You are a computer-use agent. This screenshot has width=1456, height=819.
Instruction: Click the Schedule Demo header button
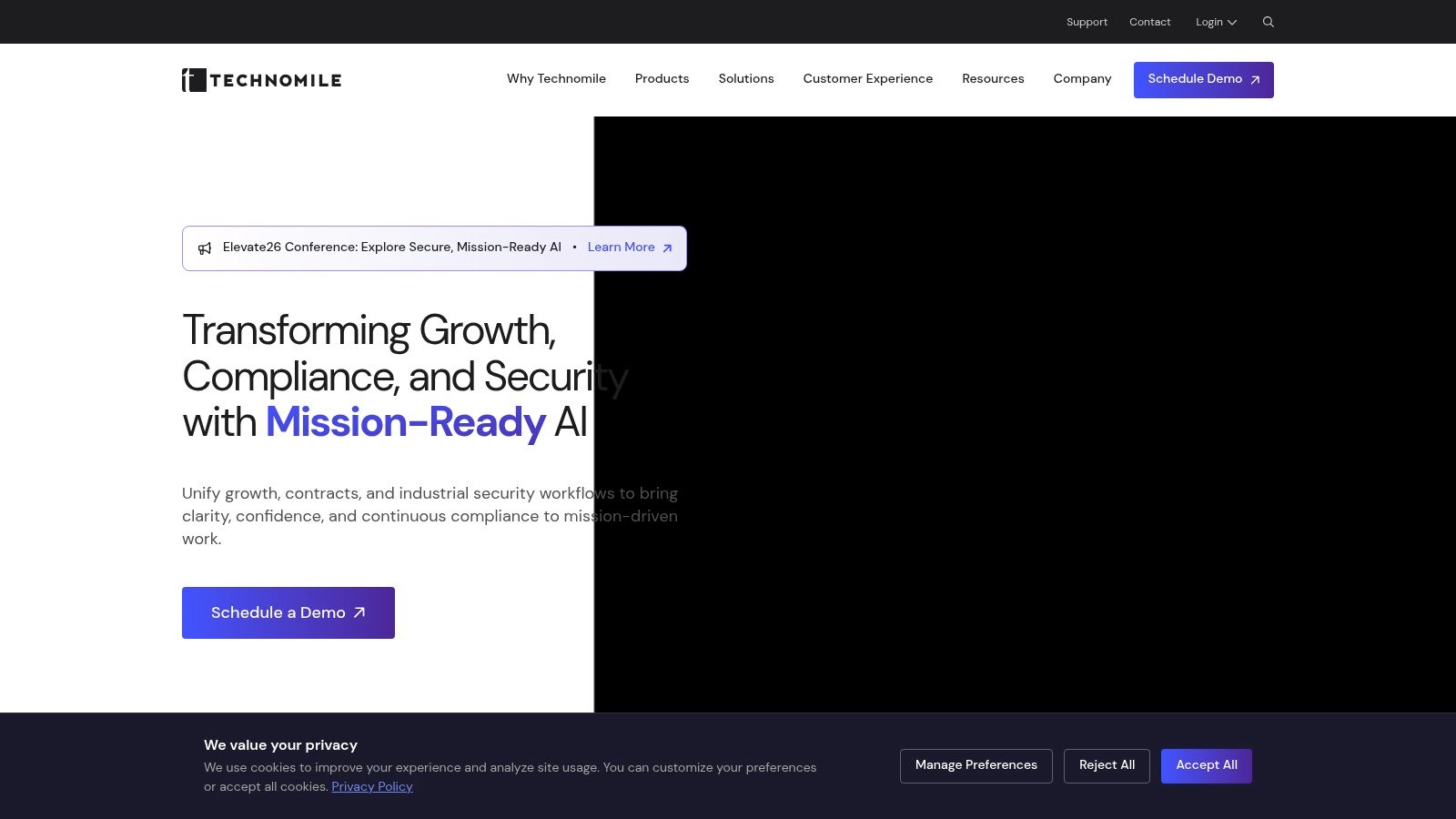point(1203,80)
